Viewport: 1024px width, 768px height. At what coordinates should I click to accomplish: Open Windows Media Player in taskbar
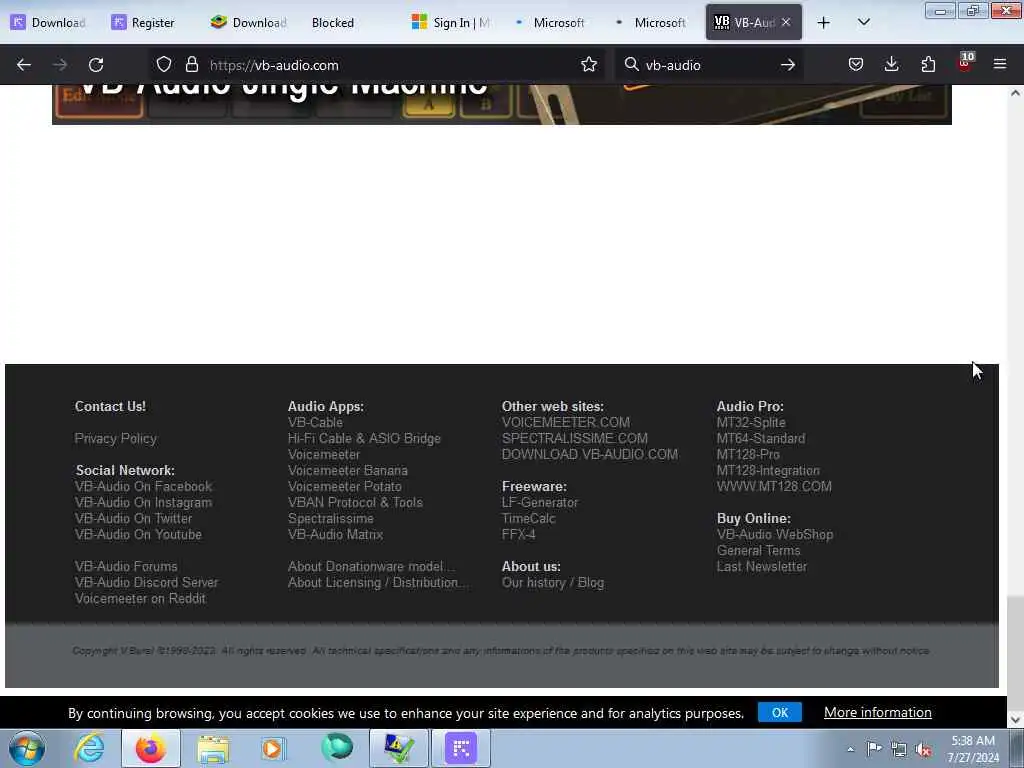tap(273, 748)
